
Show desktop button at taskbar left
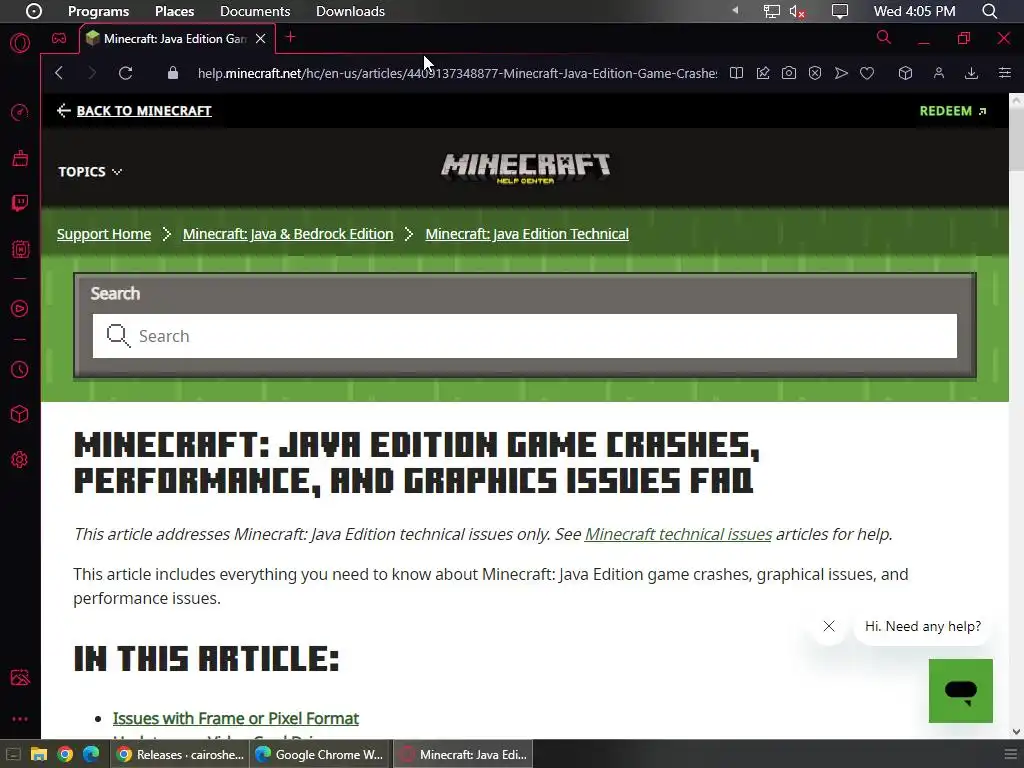tap(12, 754)
